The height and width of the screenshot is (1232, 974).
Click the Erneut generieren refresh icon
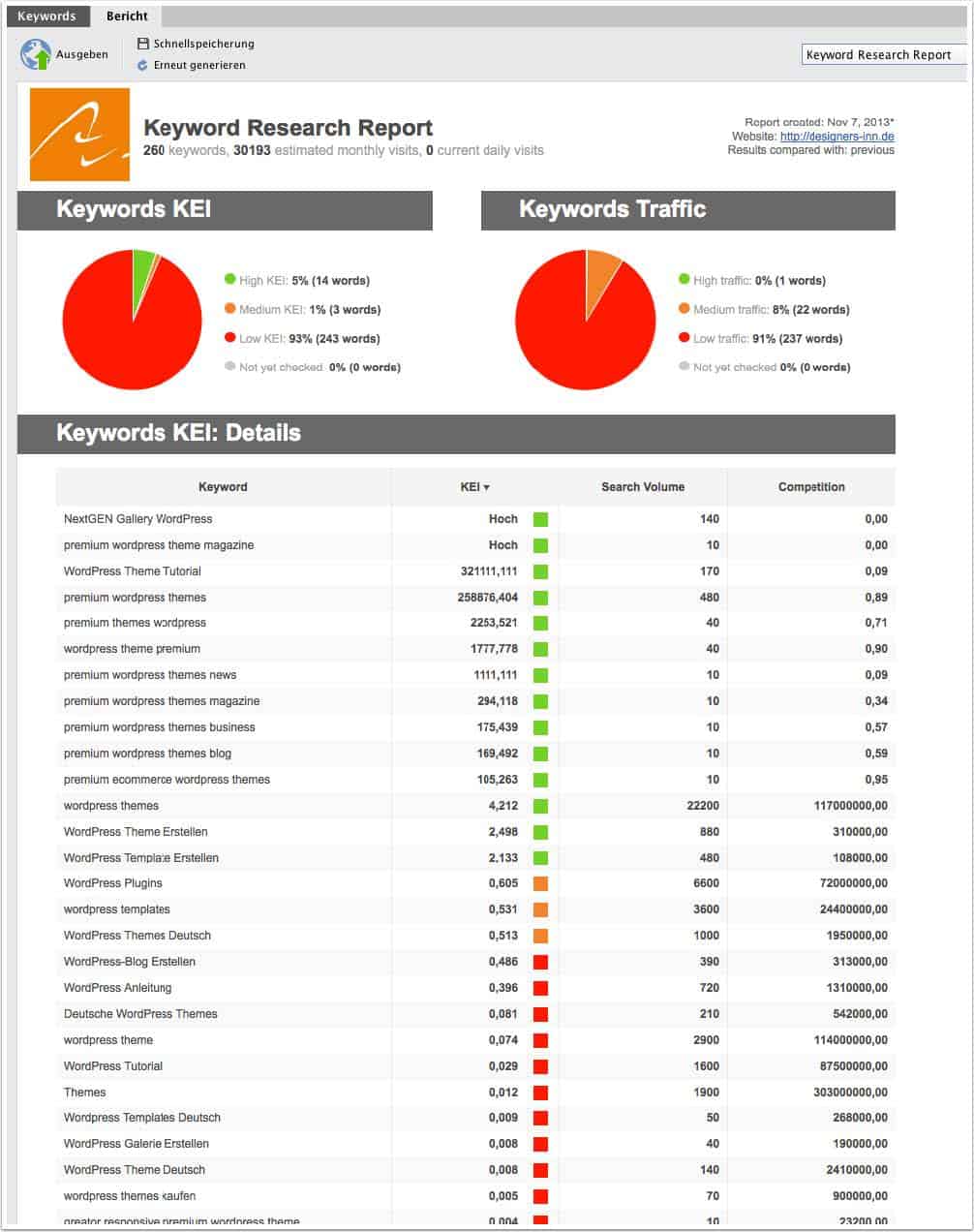(143, 65)
